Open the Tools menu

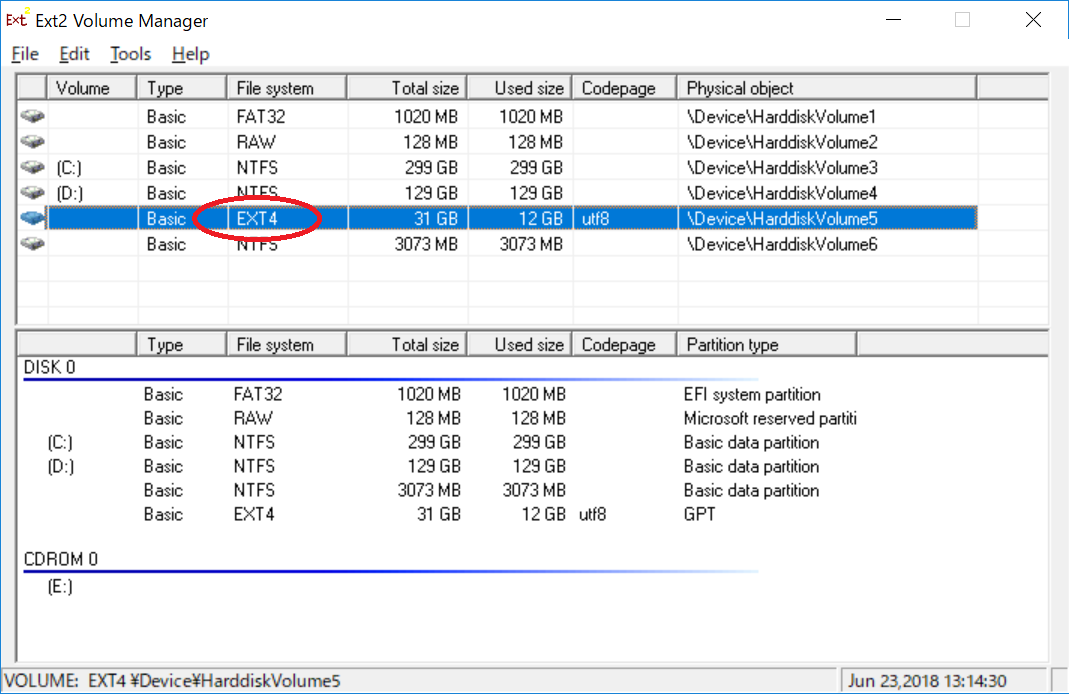coord(130,54)
